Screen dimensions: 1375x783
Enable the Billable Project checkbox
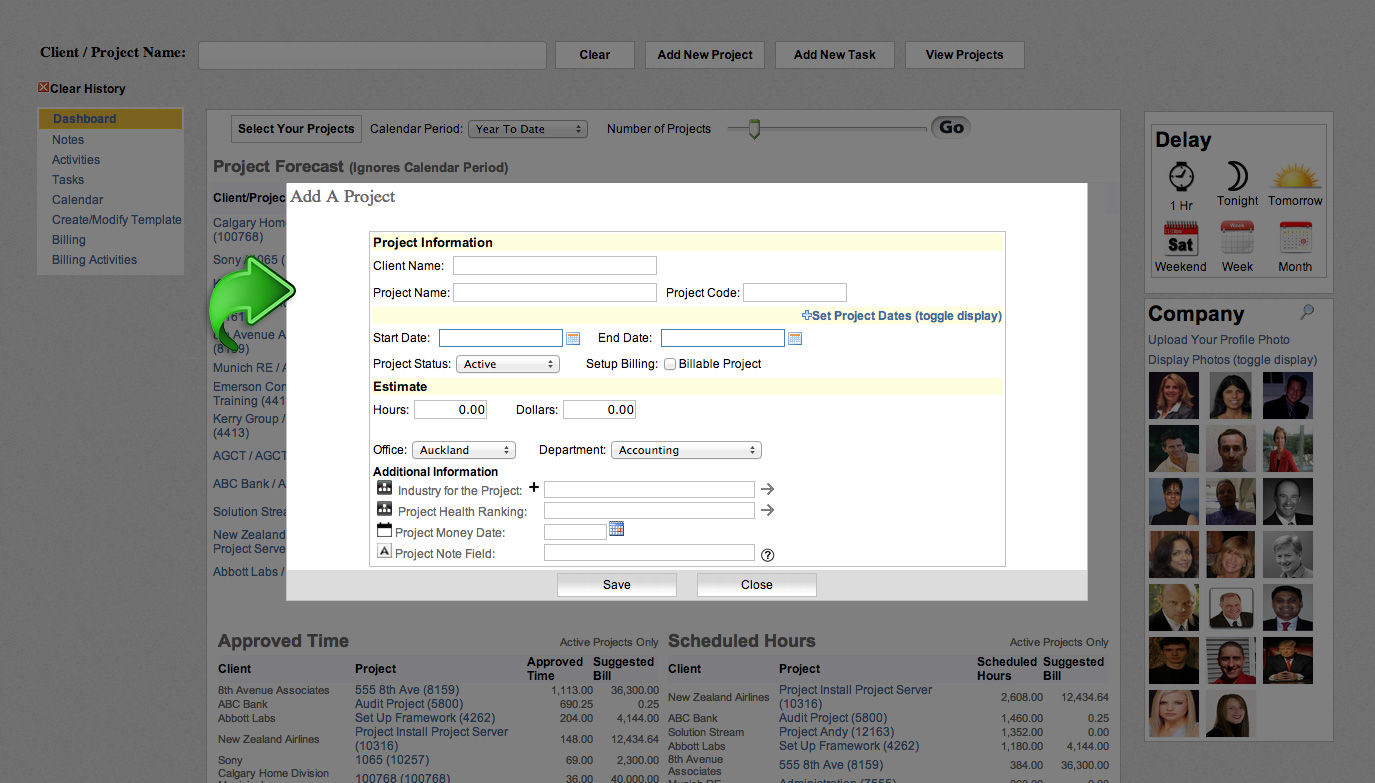coord(670,364)
